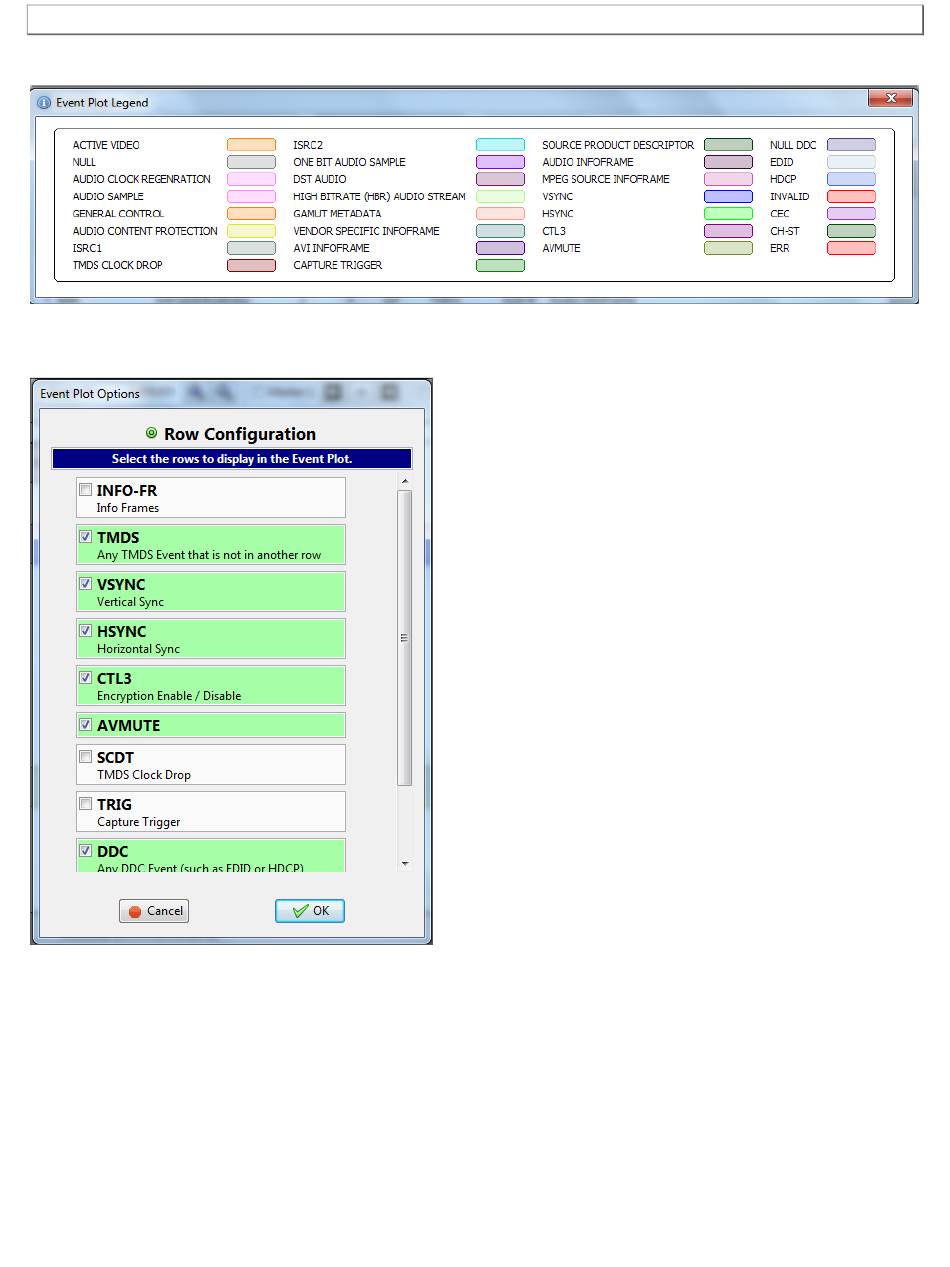This screenshot has height=1267, width=950.
Task: Click the ACTIVE VIDEO legend label
Action: [x=106, y=145]
